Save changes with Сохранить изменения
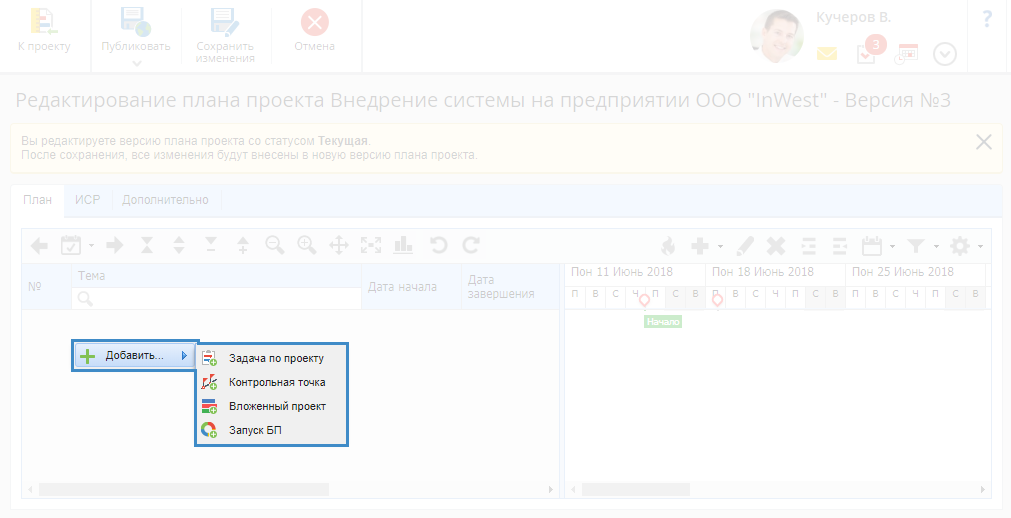Screen dimensions: 1011x518 click(x=225, y=34)
